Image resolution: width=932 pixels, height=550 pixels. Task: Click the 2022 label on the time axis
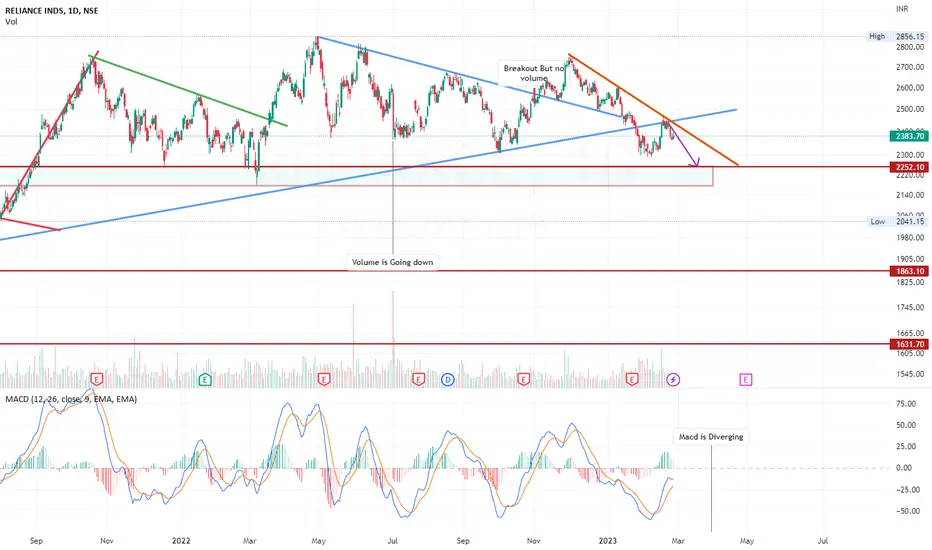pyautogui.click(x=181, y=540)
